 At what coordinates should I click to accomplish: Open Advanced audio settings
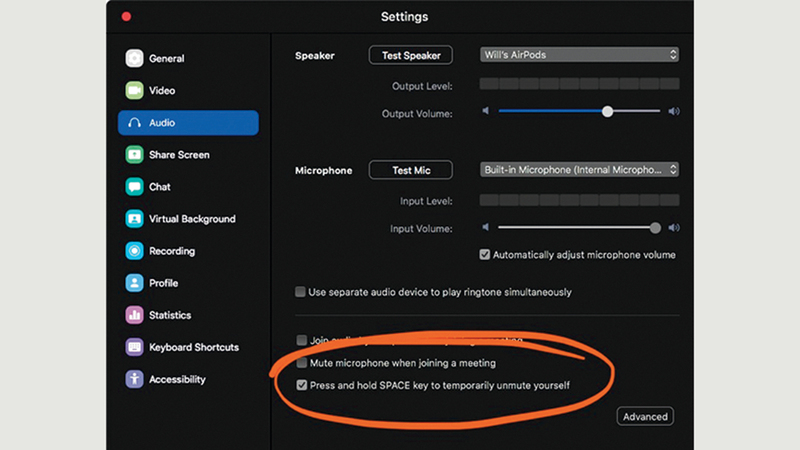pyautogui.click(x=644, y=416)
